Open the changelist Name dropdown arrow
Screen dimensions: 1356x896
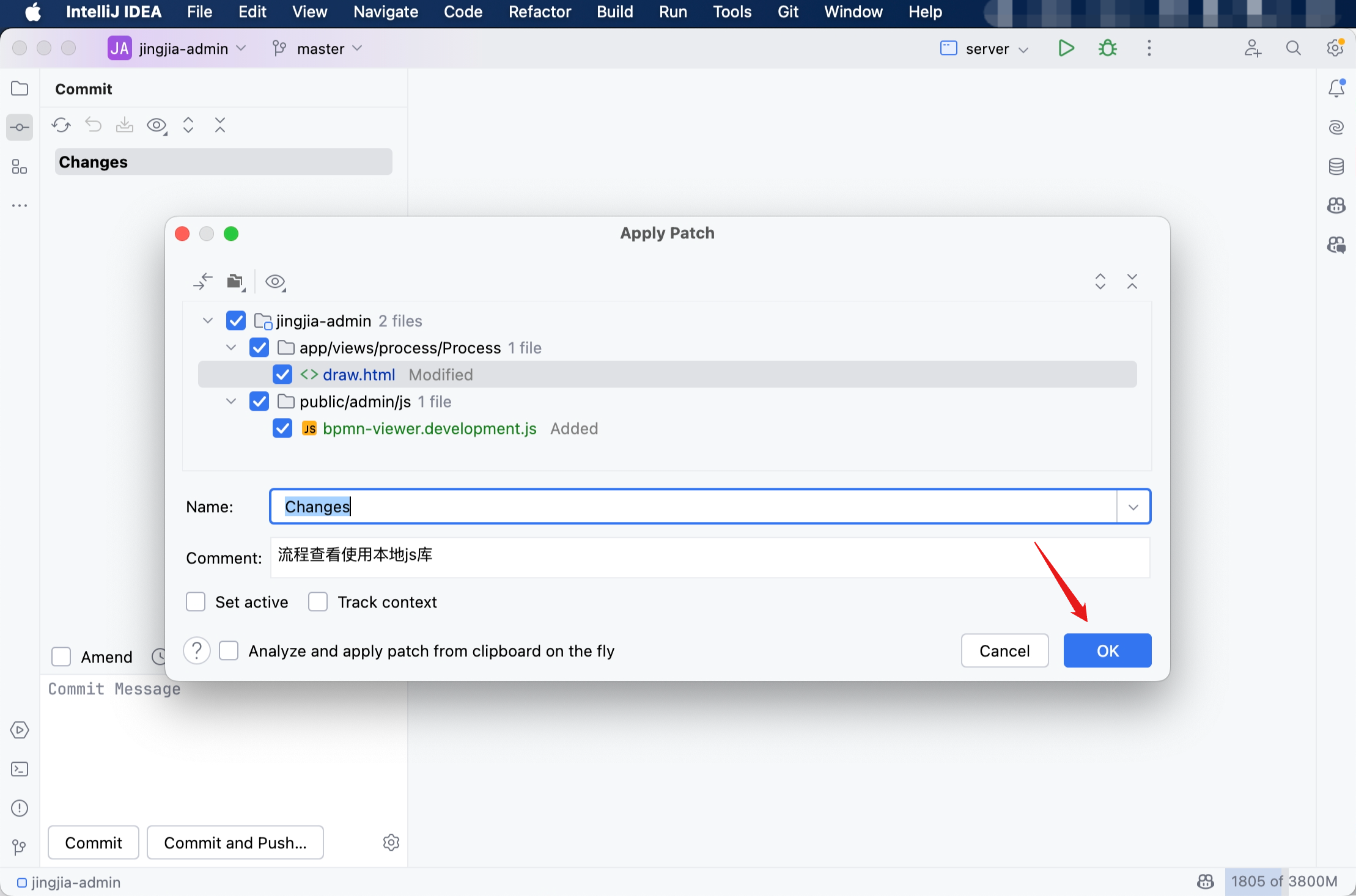1133,507
